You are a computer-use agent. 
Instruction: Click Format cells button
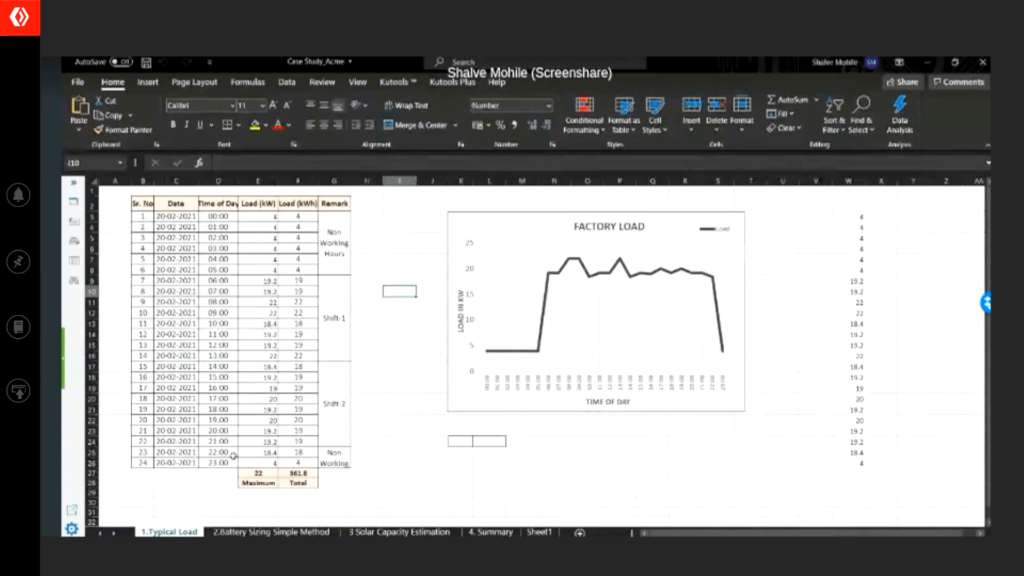tap(742, 114)
